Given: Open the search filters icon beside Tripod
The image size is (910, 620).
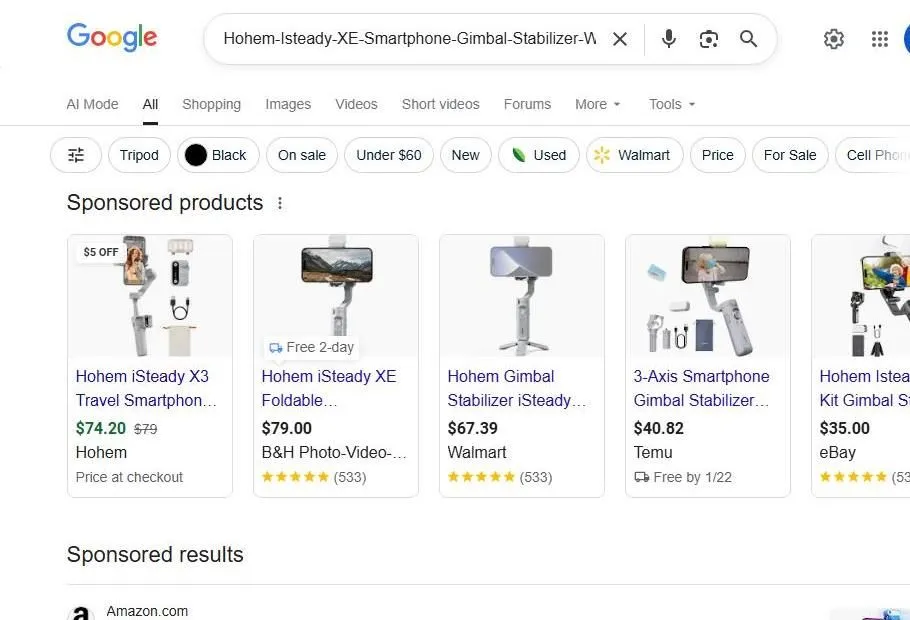Looking at the screenshot, I should pos(75,155).
